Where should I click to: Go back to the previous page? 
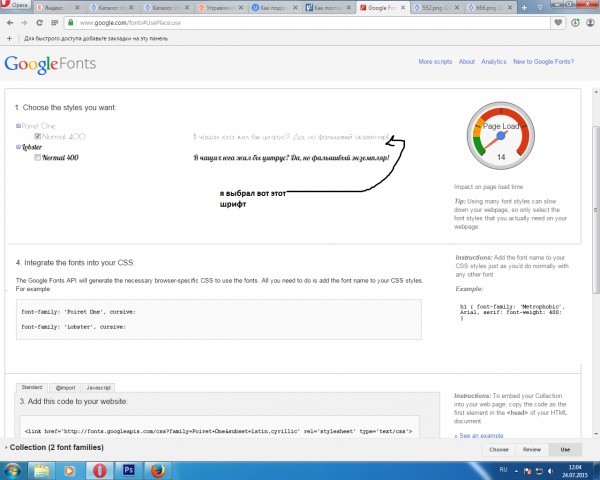[x=10, y=23]
